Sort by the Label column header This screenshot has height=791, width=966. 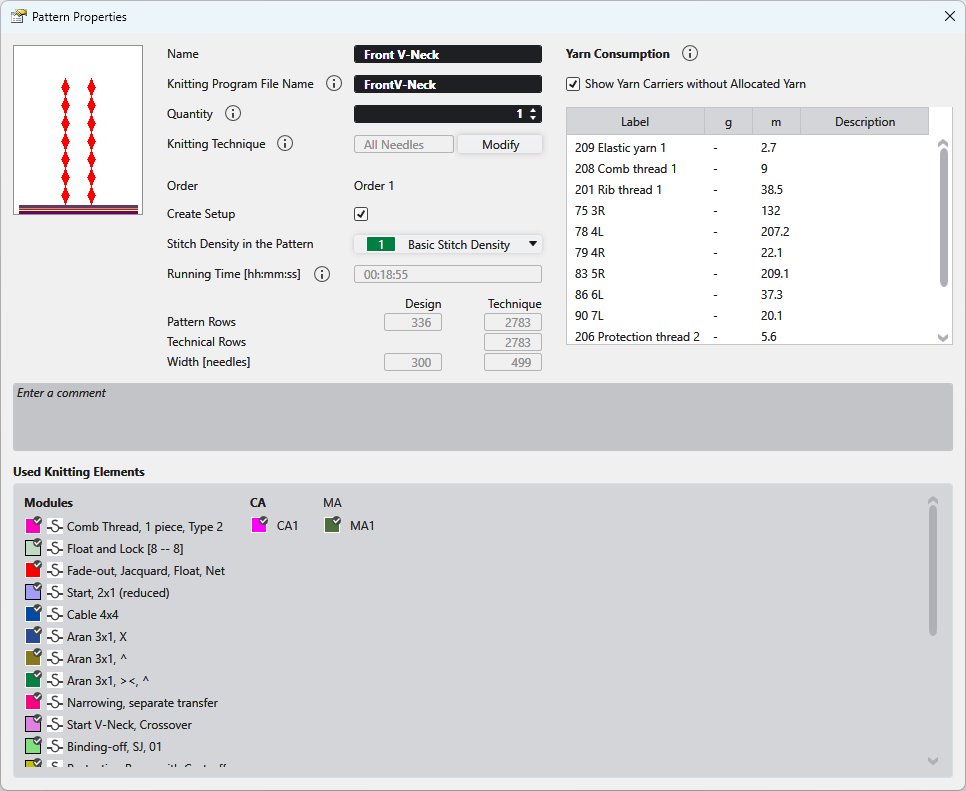pyautogui.click(x=635, y=122)
